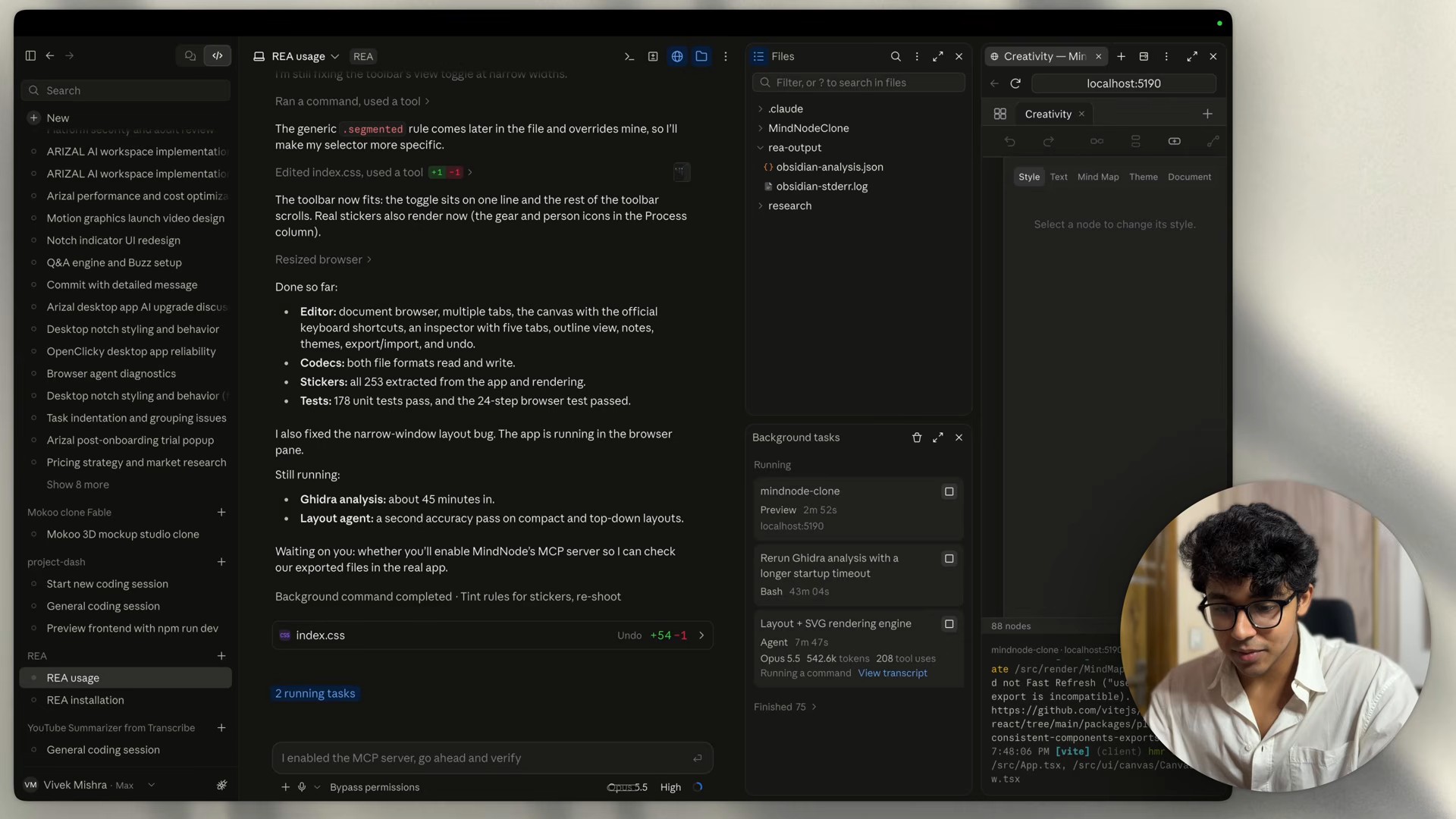This screenshot has width=1456, height=819.
Task: Search files with the magnifier icon
Action: tap(896, 56)
